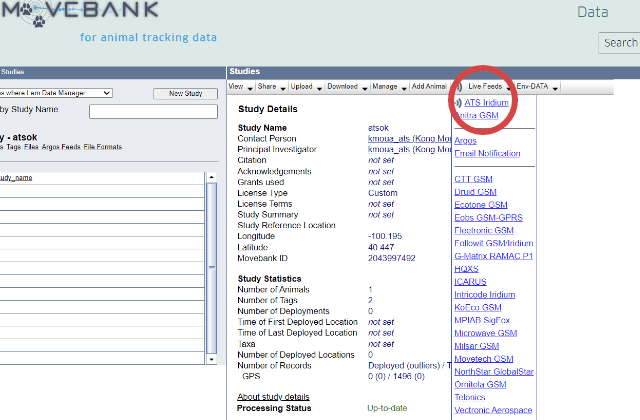Image resolution: width=640 pixels, height=420 pixels.
Task: Open the HQXS feed link
Action: pos(466,269)
